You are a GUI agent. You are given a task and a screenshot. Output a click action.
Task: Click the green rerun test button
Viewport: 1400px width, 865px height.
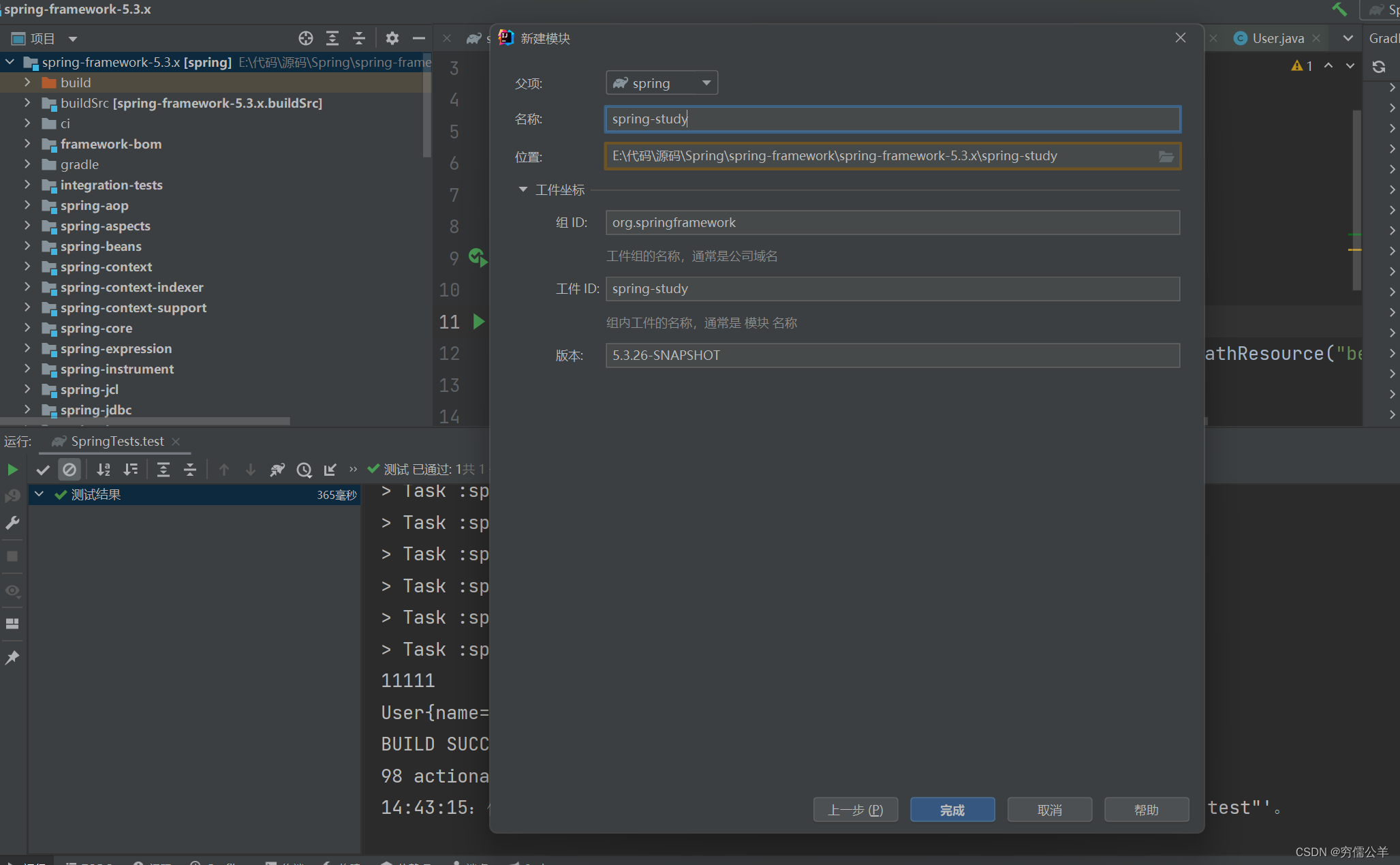[12, 470]
